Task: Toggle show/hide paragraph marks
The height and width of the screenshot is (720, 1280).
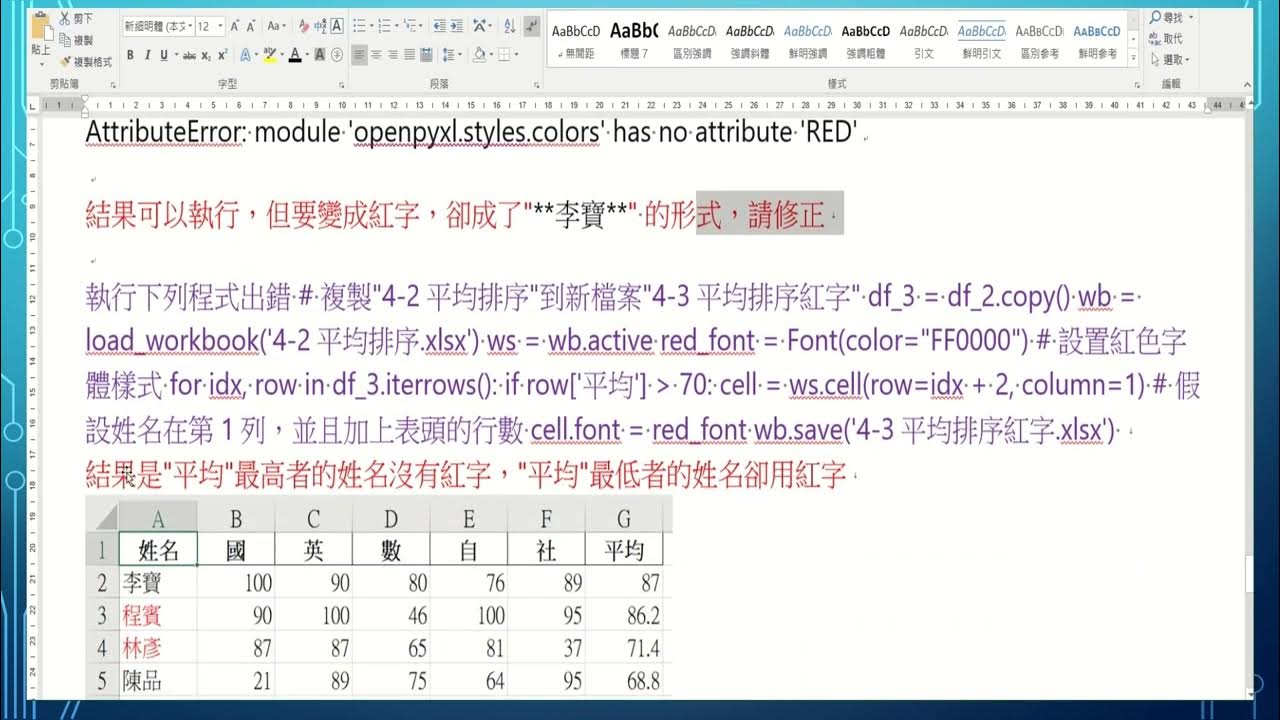Action: [x=532, y=26]
